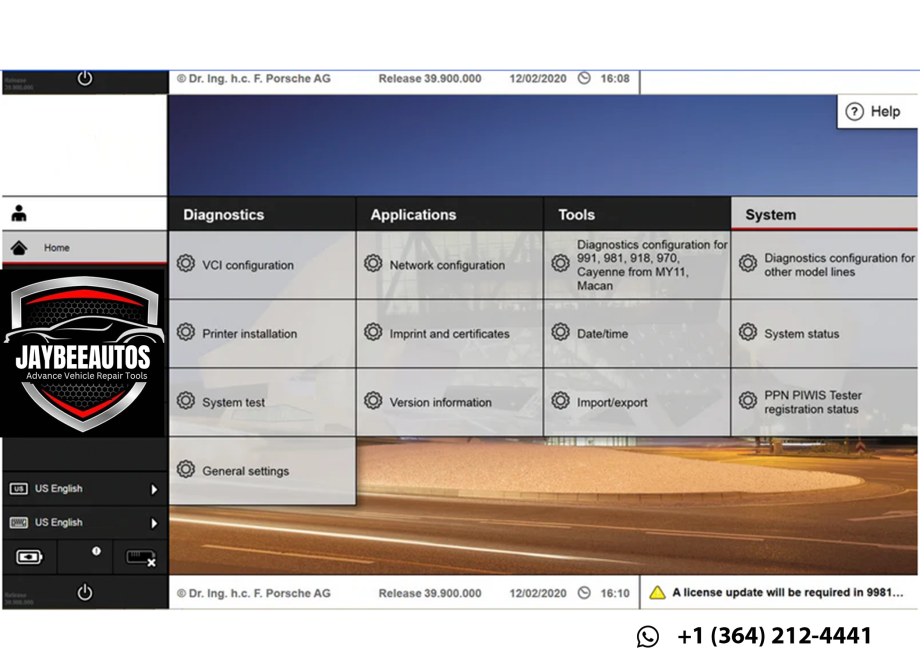Click the Help question mark icon

pyautogui.click(x=854, y=111)
